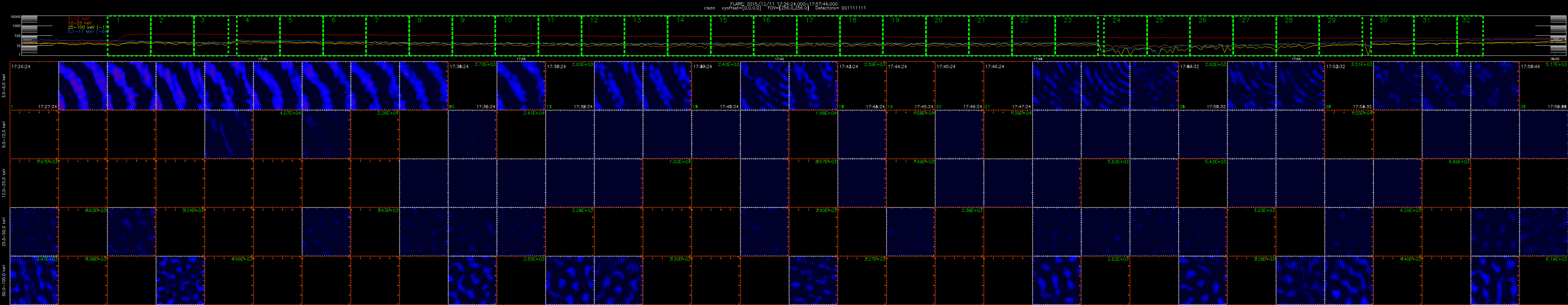Select time interval 2 on the light curve
1568x305 pixels.
coord(172,37)
